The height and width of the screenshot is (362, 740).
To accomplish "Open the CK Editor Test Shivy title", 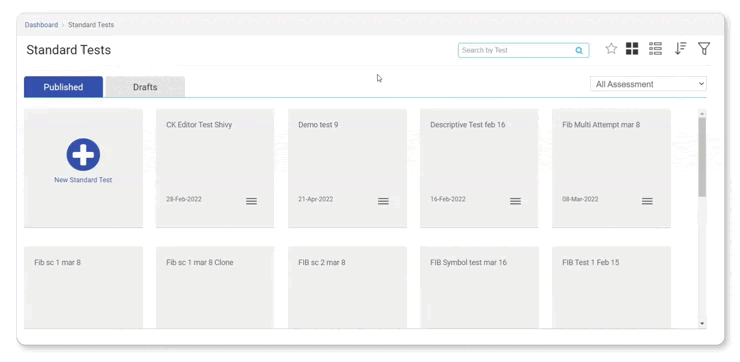I will click(199, 125).
